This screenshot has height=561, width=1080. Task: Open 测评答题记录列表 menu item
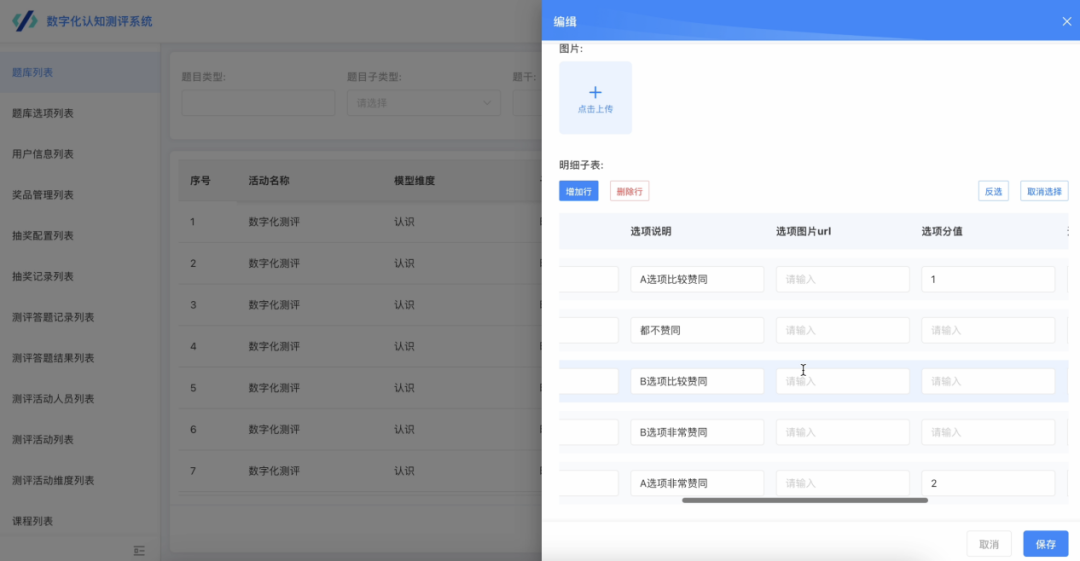80,317
